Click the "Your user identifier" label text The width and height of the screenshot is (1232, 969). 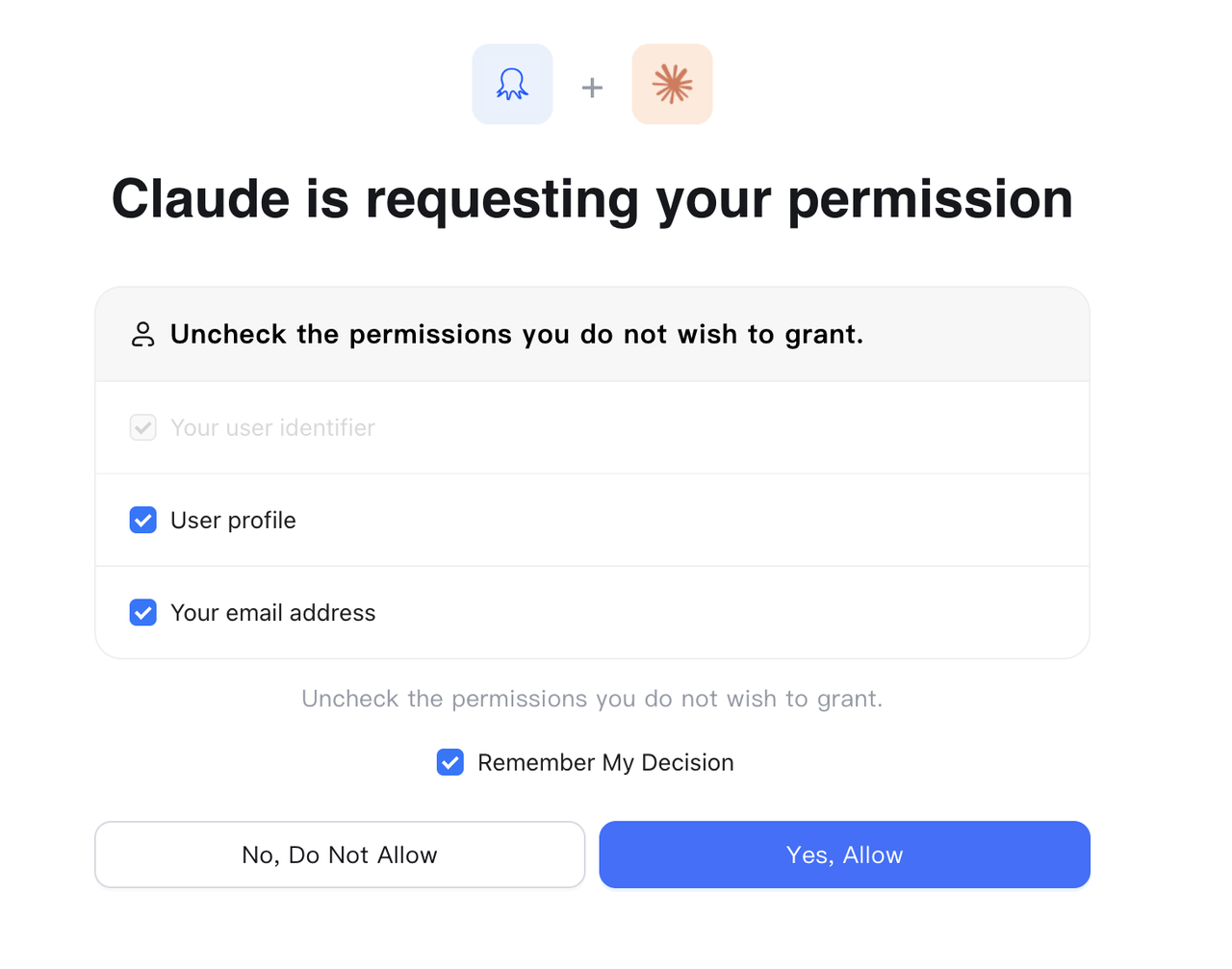pos(272,427)
